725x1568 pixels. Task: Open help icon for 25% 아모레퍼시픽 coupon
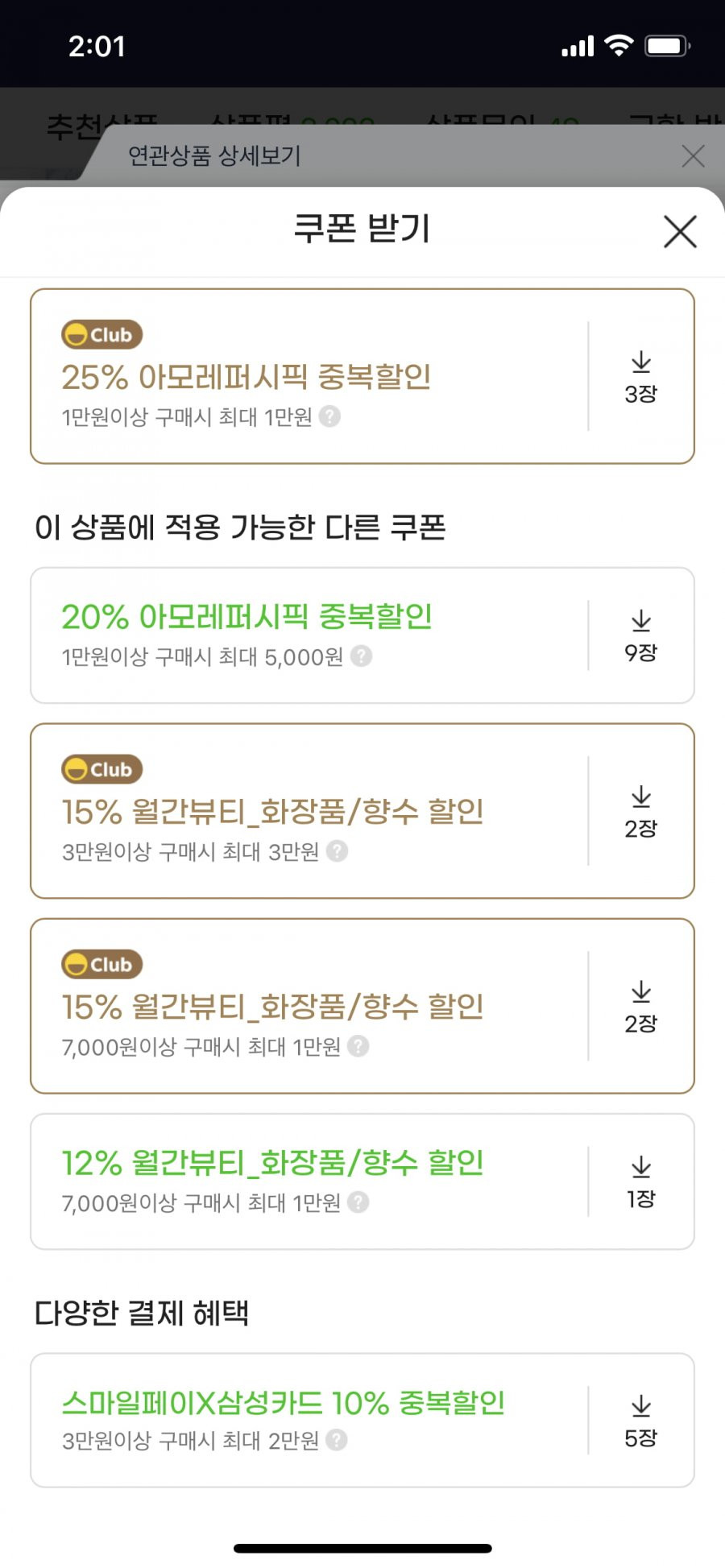pos(329,416)
